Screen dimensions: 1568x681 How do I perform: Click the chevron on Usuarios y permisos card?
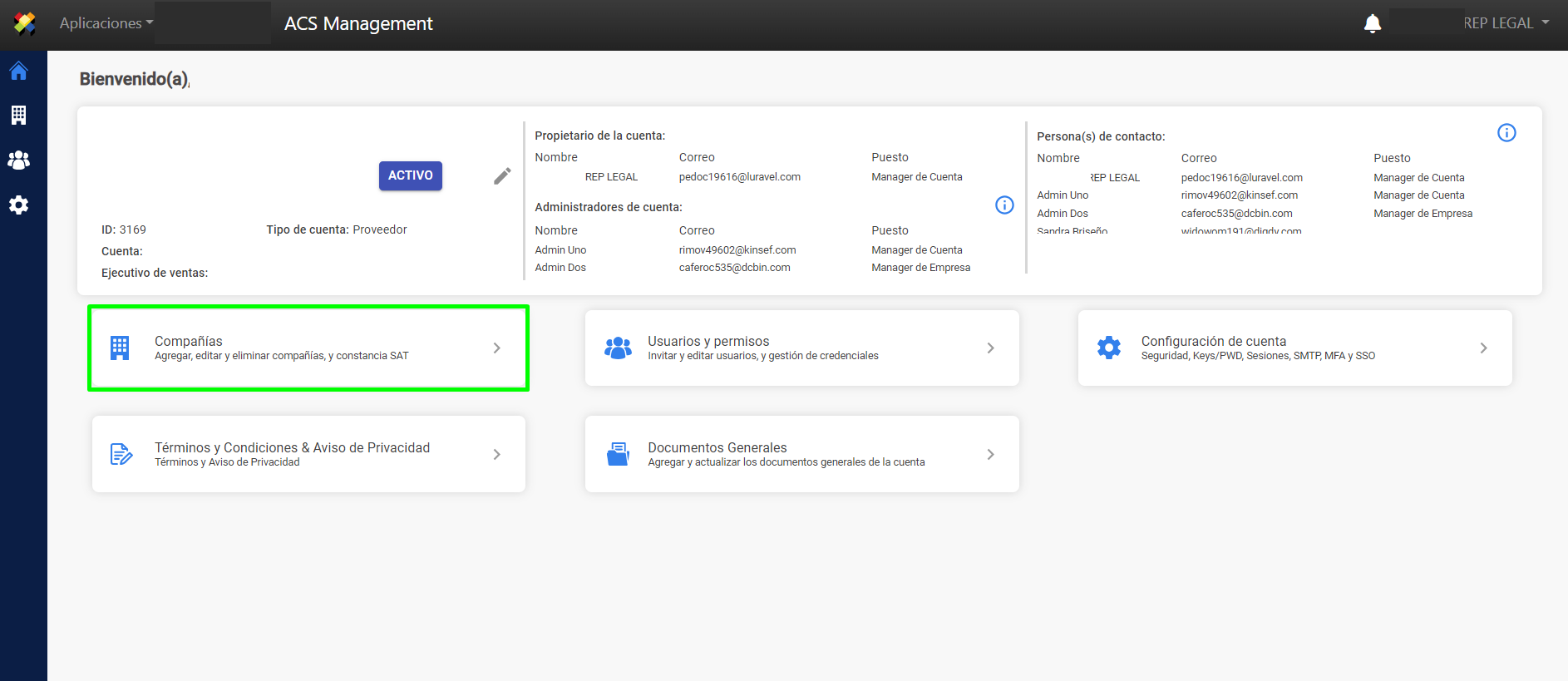tap(990, 348)
